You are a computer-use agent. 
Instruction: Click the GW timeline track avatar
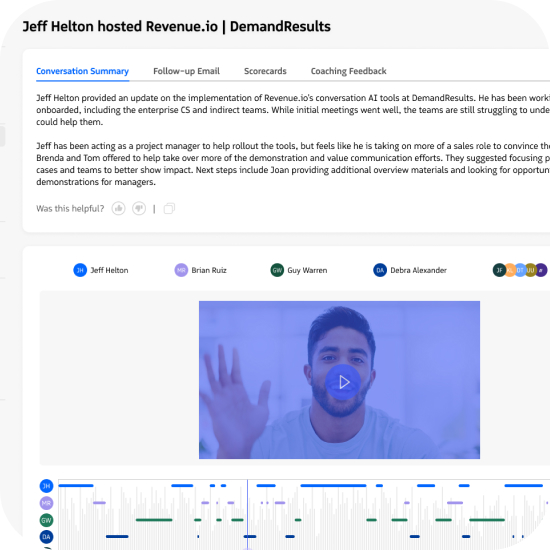[x=46, y=520]
